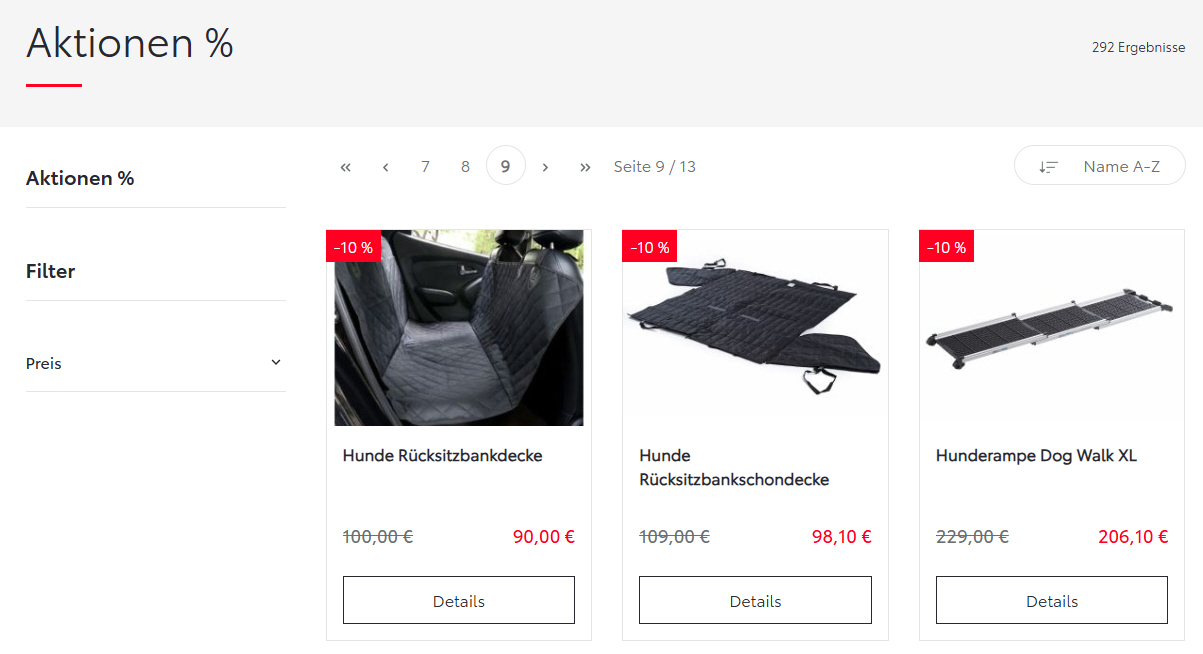
Task: Open Details for Hunderampe Dog Walk XL
Action: [x=1052, y=600]
